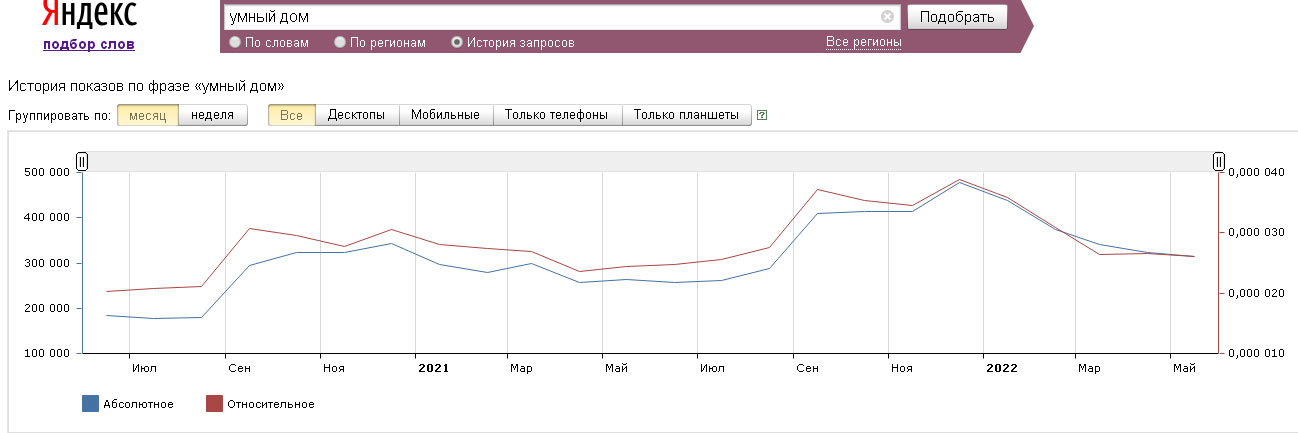Click the right range handle on chart
This screenshot has height=433, width=1298.
pos(1218,162)
